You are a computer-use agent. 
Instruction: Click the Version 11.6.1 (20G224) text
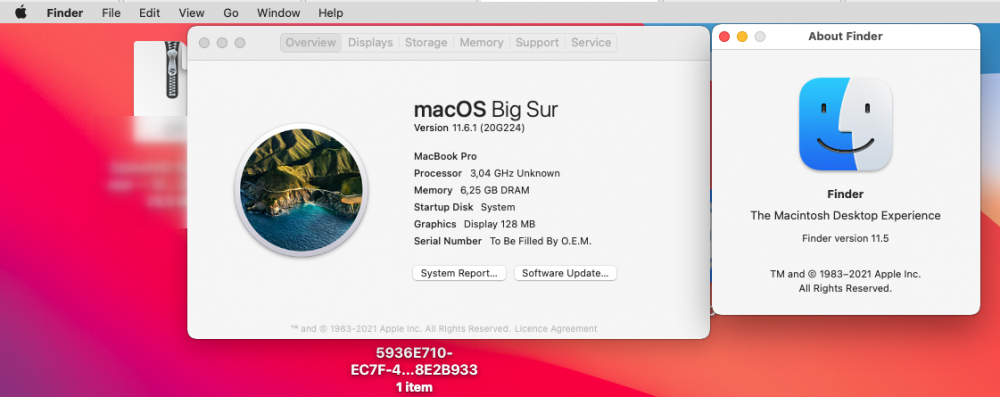[x=469, y=128]
